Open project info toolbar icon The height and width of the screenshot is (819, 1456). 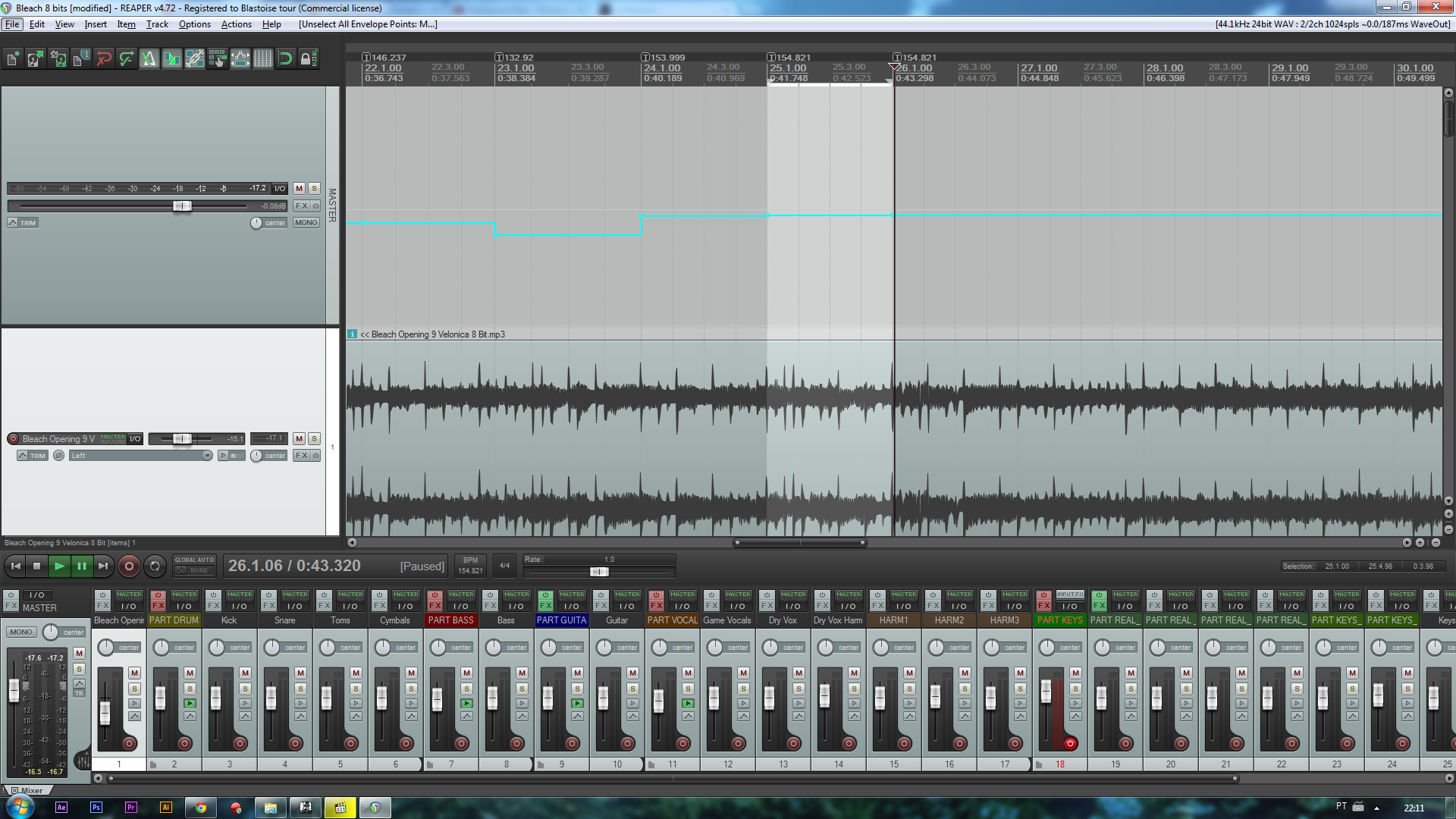pyautogui.click(x=81, y=58)
